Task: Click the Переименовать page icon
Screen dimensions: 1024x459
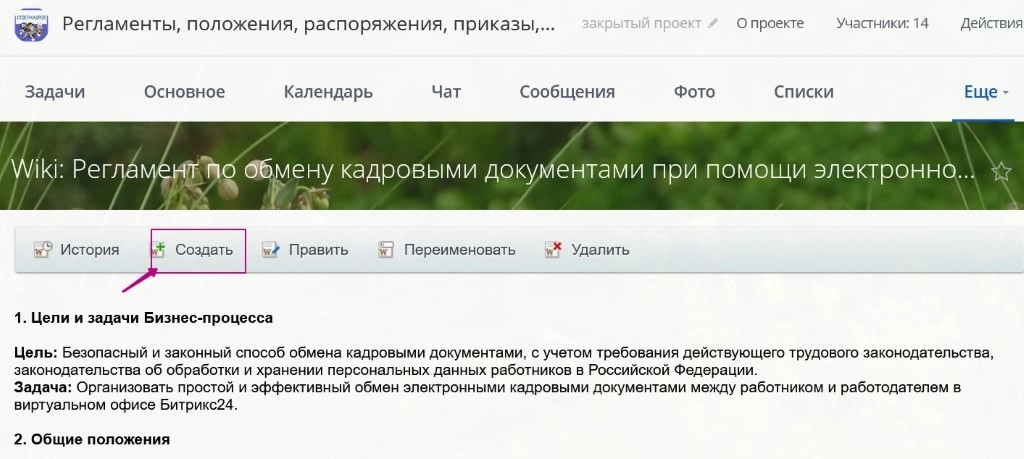Action: (x=386, y=249)
